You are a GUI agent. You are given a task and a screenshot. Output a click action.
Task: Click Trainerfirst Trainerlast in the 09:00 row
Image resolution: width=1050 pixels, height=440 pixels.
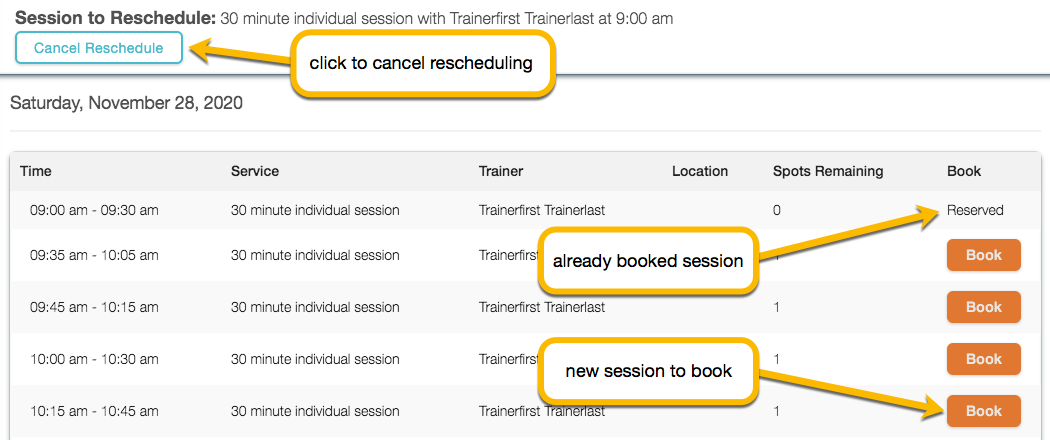coord(542,210)
